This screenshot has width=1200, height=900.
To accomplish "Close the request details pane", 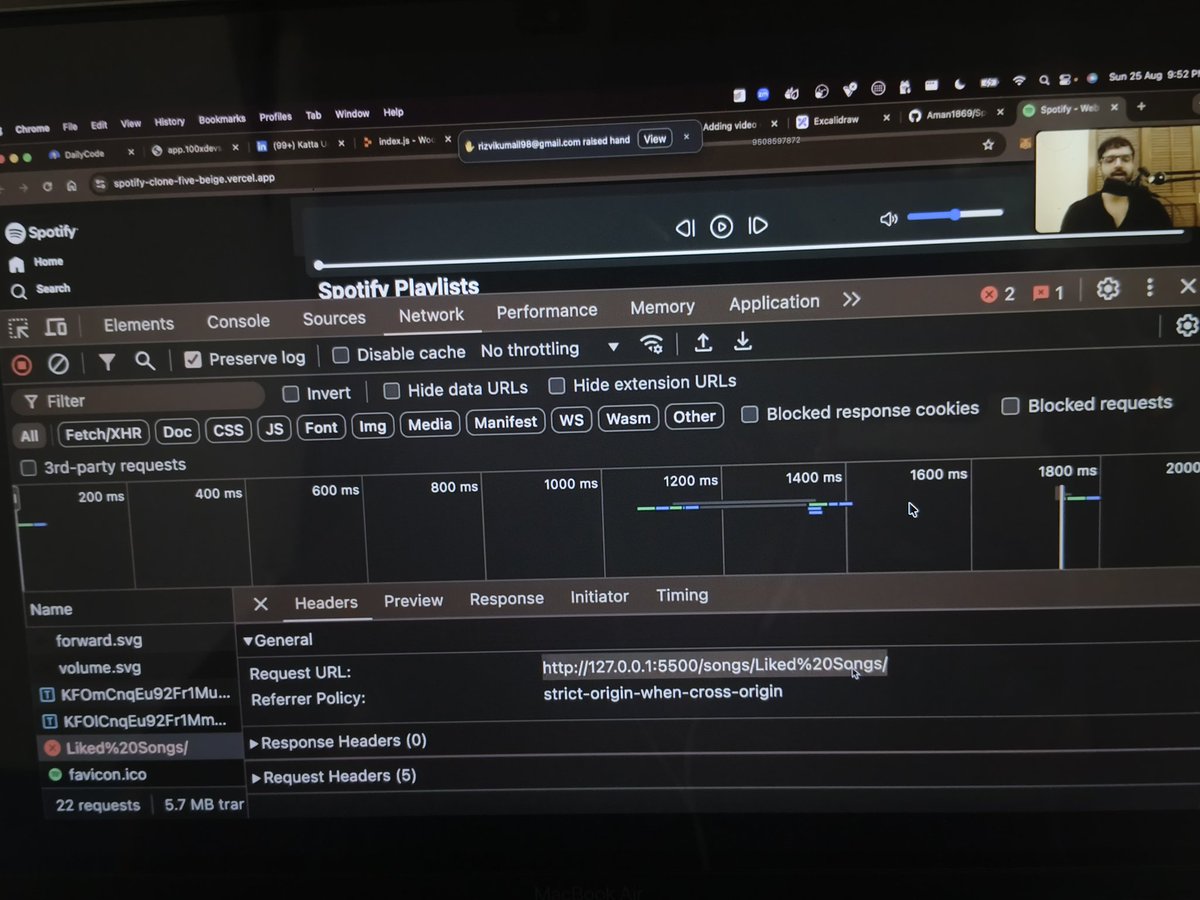I will [x=260, y=604].
